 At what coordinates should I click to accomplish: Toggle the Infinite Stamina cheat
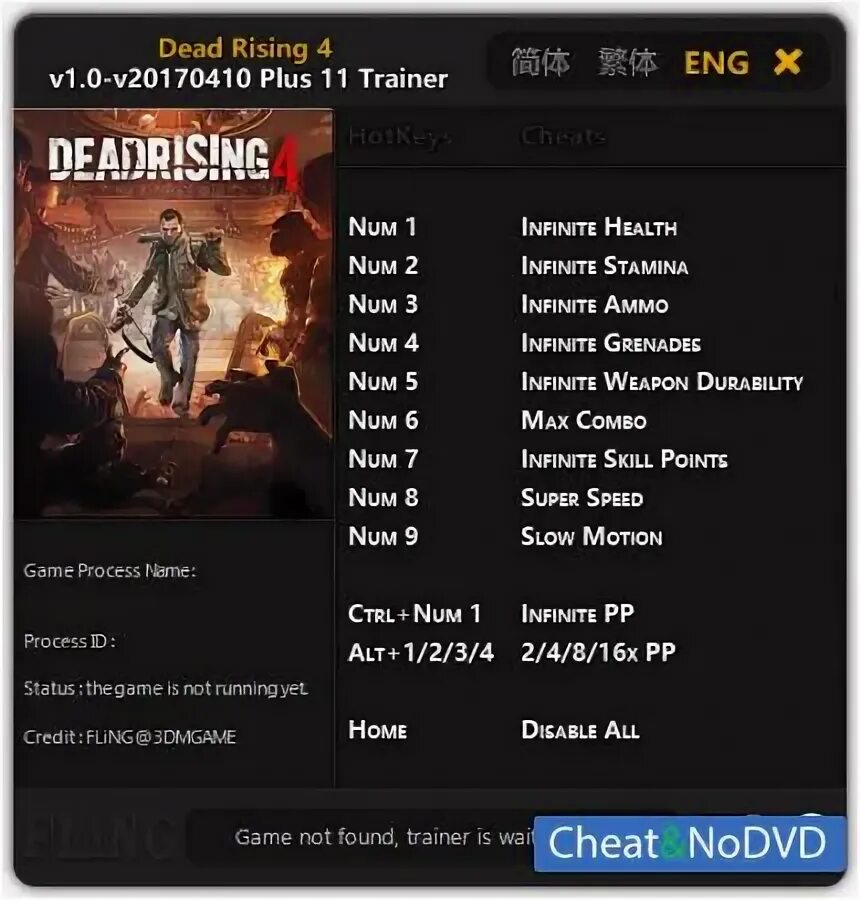[604, 266]
